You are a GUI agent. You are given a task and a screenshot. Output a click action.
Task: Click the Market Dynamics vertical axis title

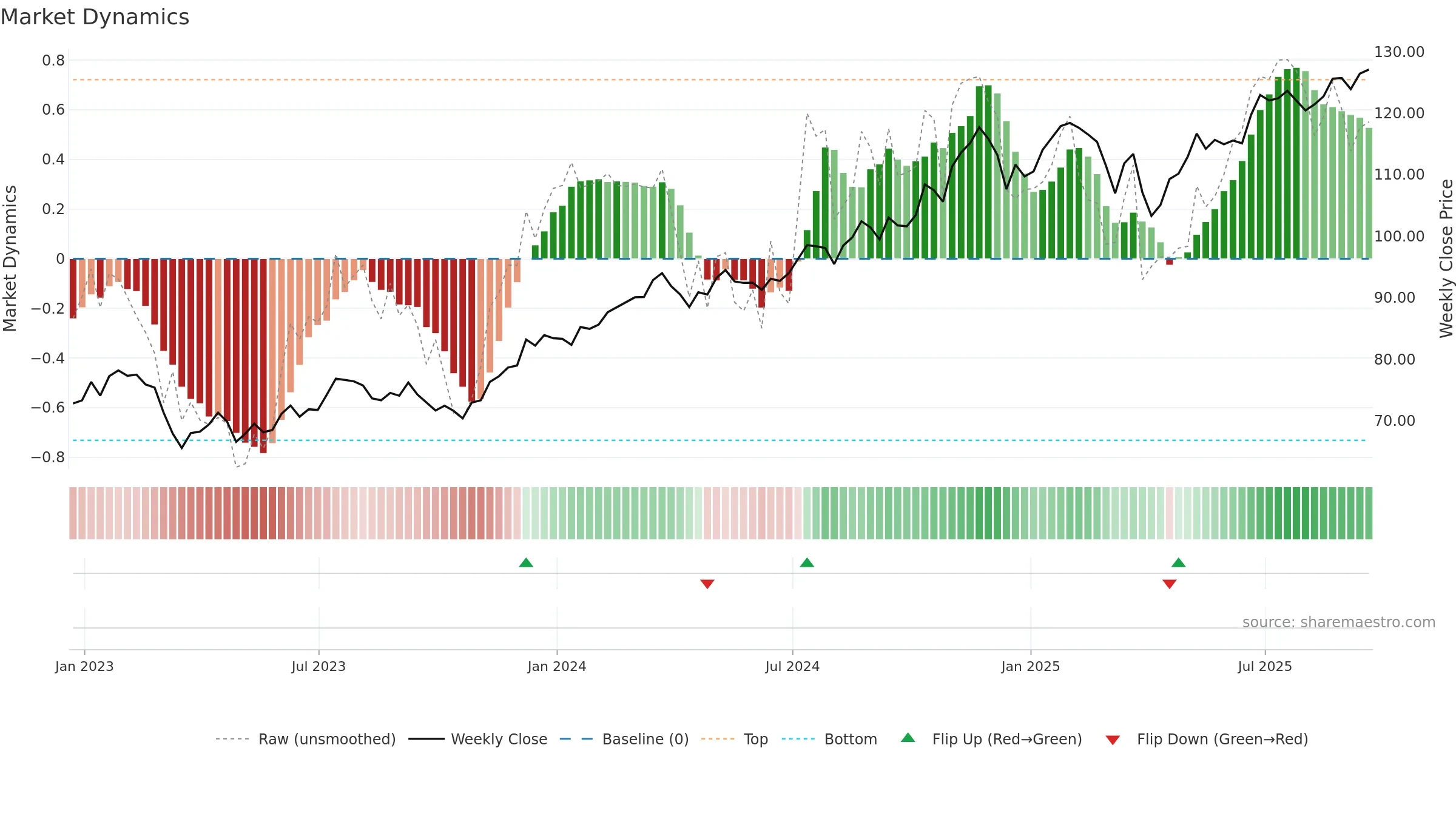pyautogui.click(x=10, y=258)
